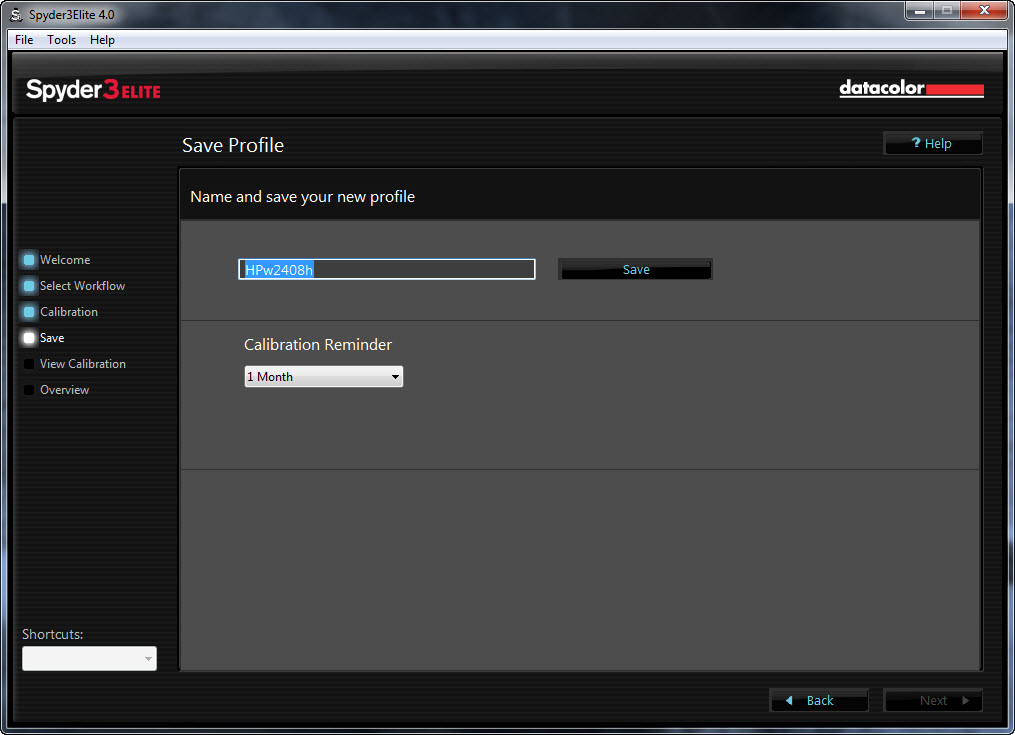Click the Spyder3Elite logo in header
This screenshot has height=735, width=1015.
(x=93, y=90)
